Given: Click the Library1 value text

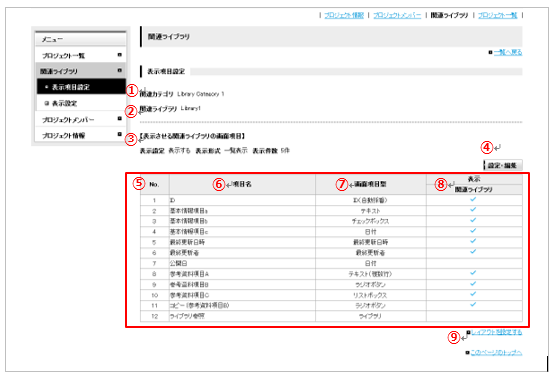Looking at the screenshot, I should [x=190, y=108].
